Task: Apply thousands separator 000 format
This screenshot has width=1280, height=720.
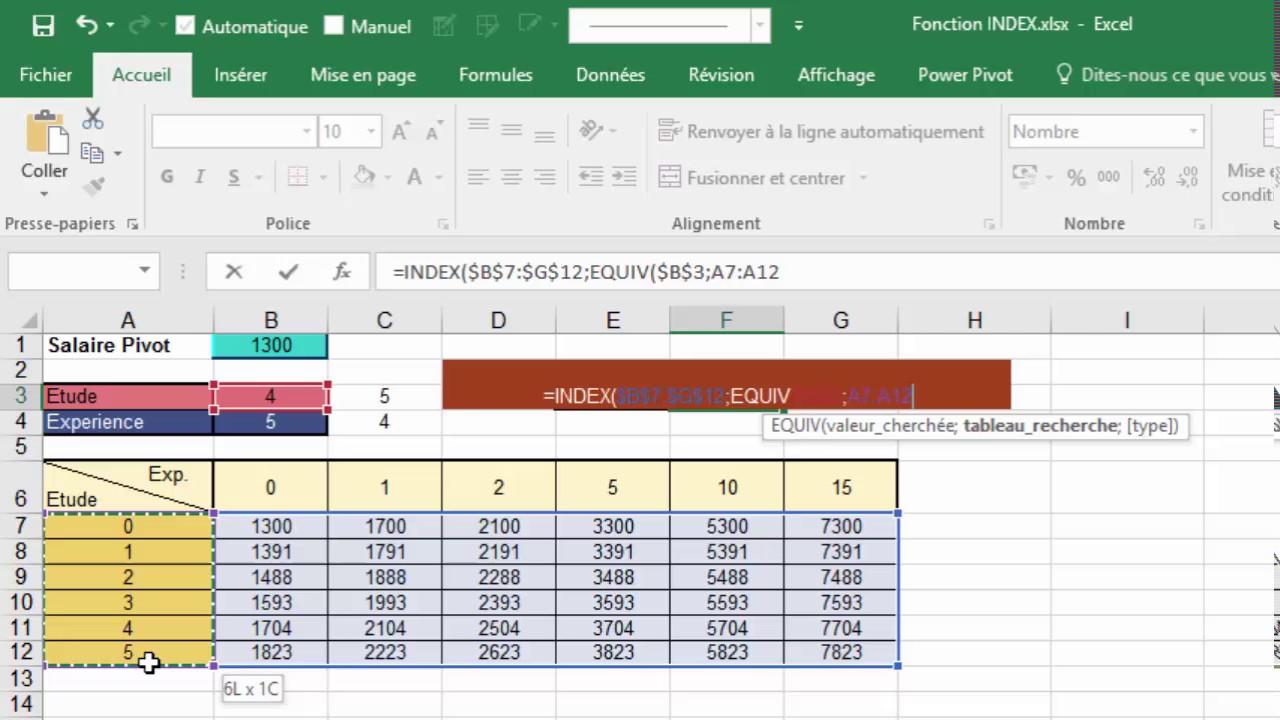Action: (x=1108, y=177)
